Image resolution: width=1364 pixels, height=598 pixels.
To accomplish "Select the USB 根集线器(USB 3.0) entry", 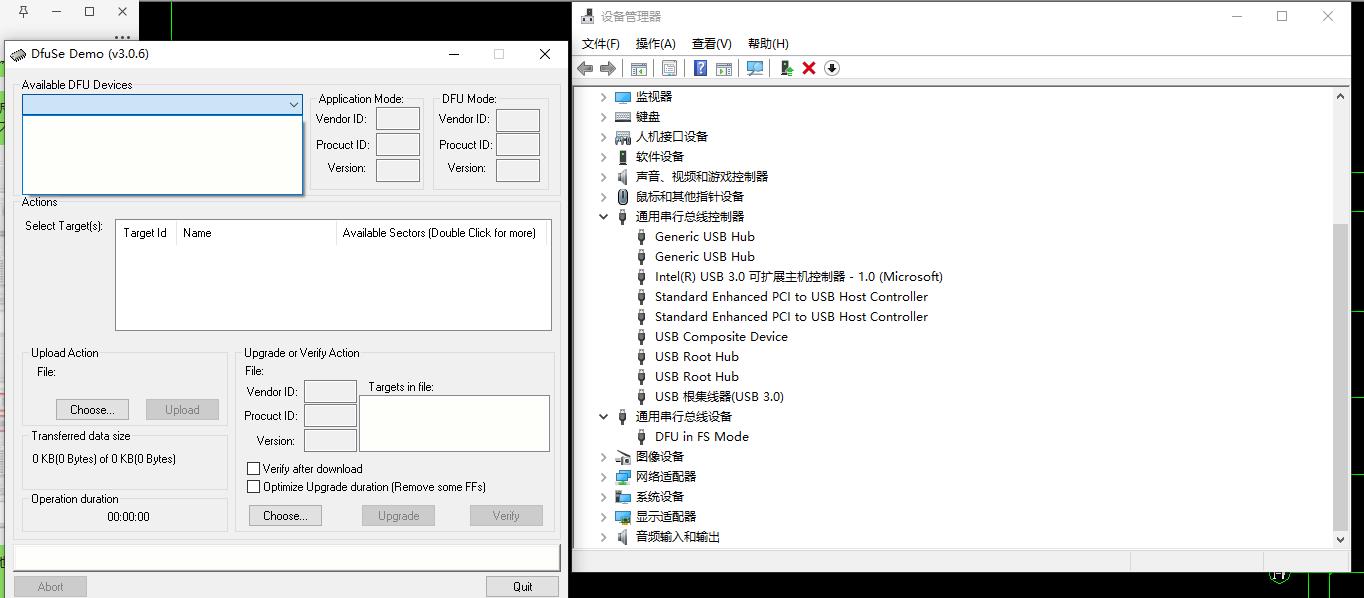I will 719,396.
